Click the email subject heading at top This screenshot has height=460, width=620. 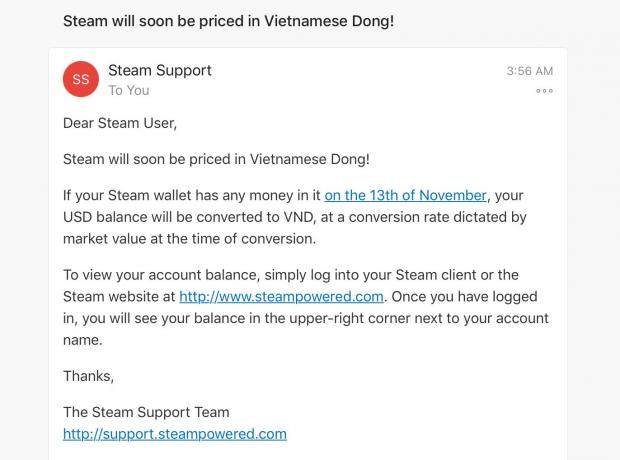coord(228,20)
